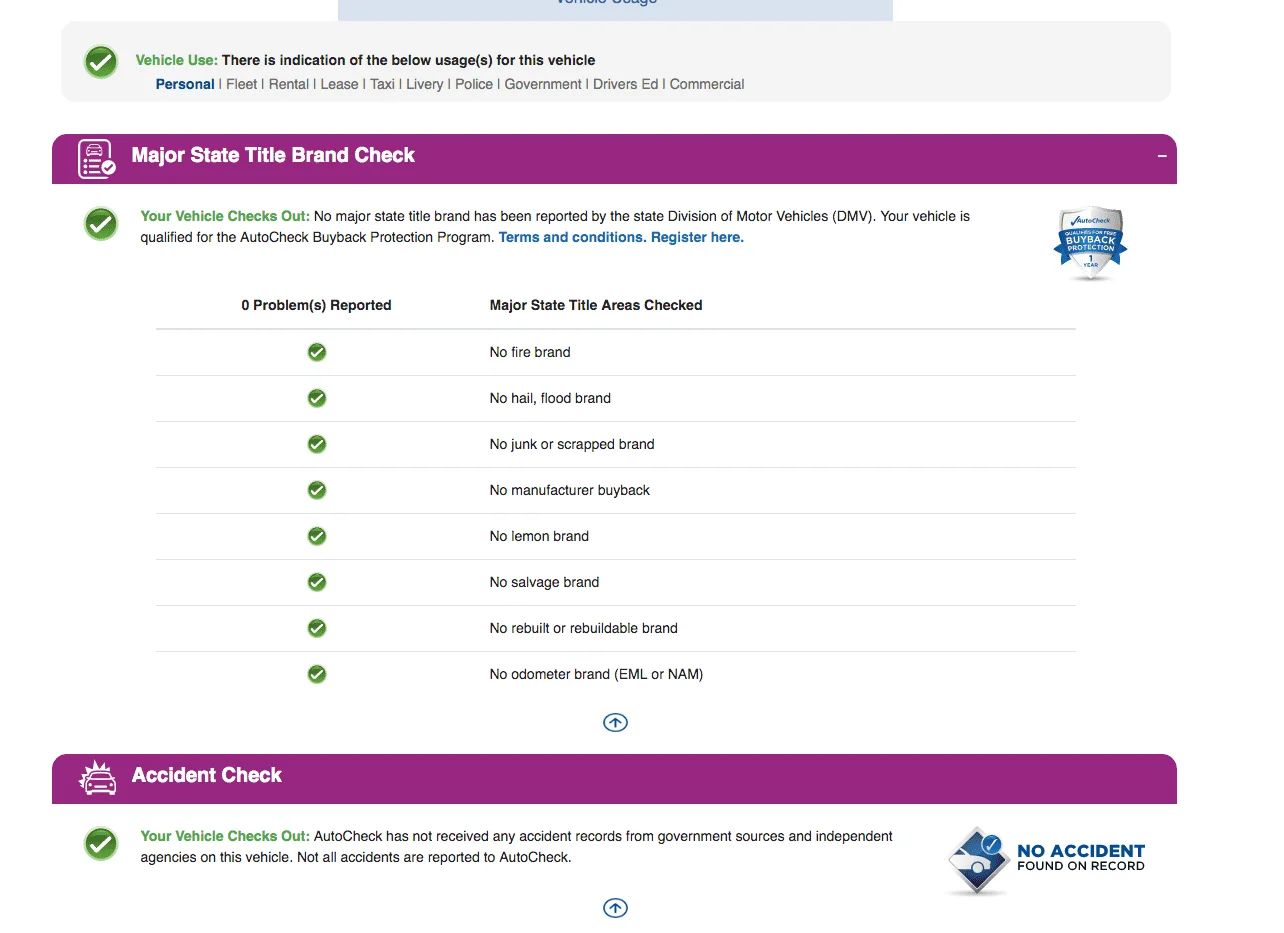Select the Rental vehicle use label
This screenshot has width=1284, height=933.
[x=289, y=84]
